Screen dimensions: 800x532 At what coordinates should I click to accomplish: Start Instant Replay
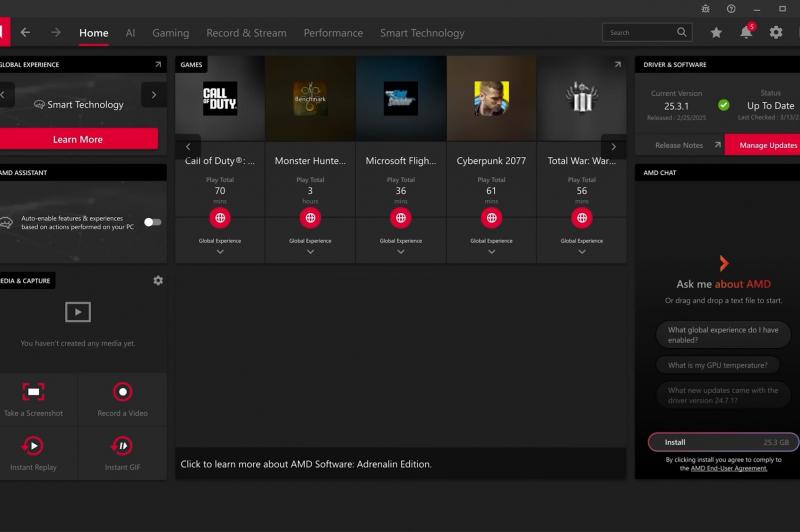(x=33, y=446)
